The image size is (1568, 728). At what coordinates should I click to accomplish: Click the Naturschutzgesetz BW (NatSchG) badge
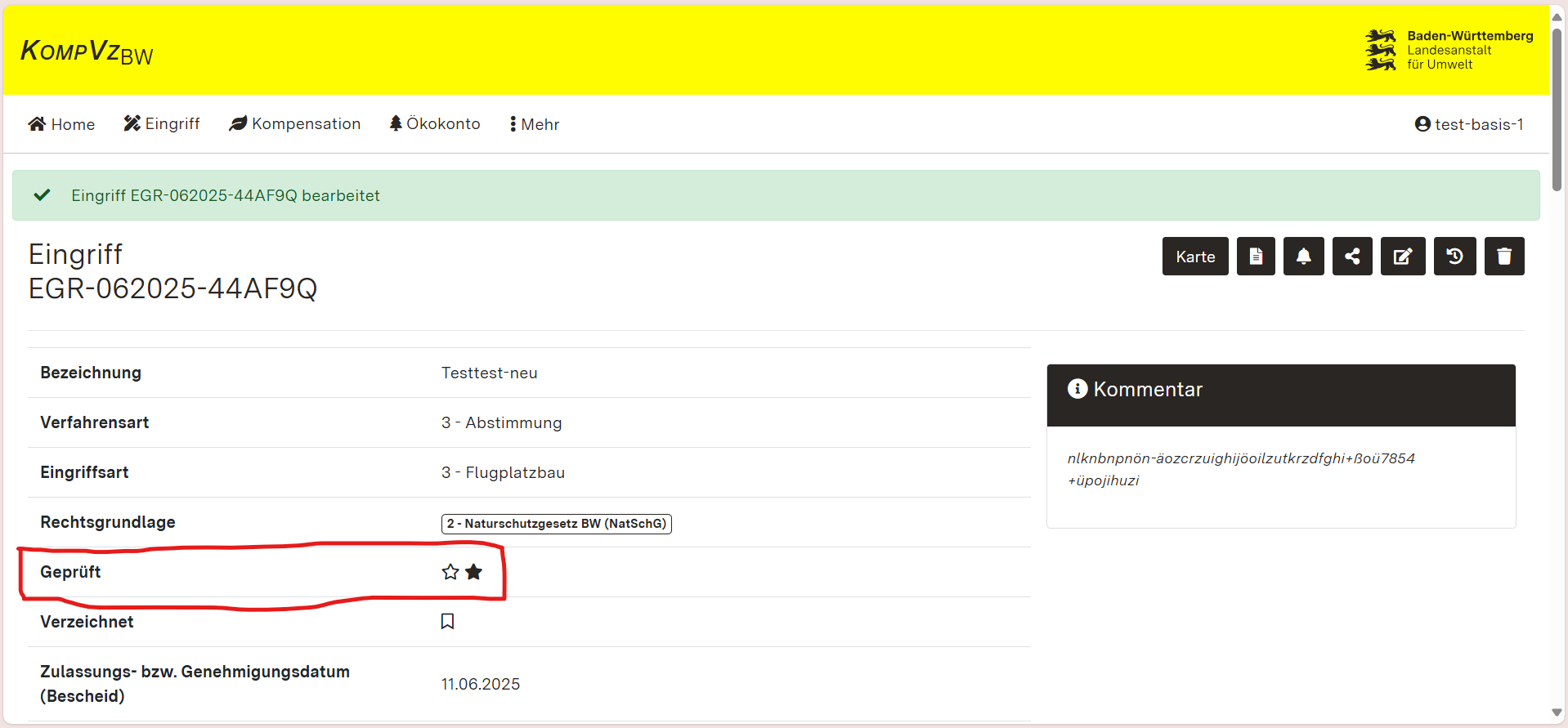[x=556, y=524]
